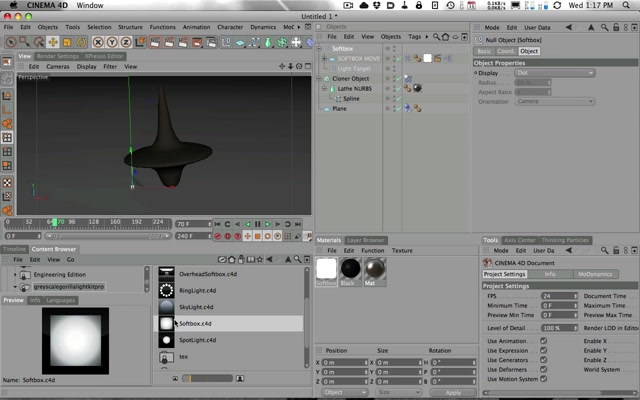The image size is (640, 400).
Task: Select the Softbox white material
Action: click(326, 271)
